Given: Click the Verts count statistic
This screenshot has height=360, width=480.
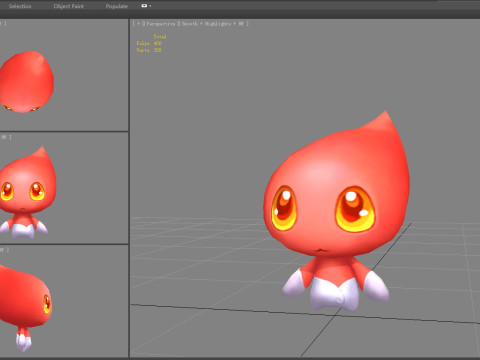Looking at the screenshot, I should coord(149,50).
